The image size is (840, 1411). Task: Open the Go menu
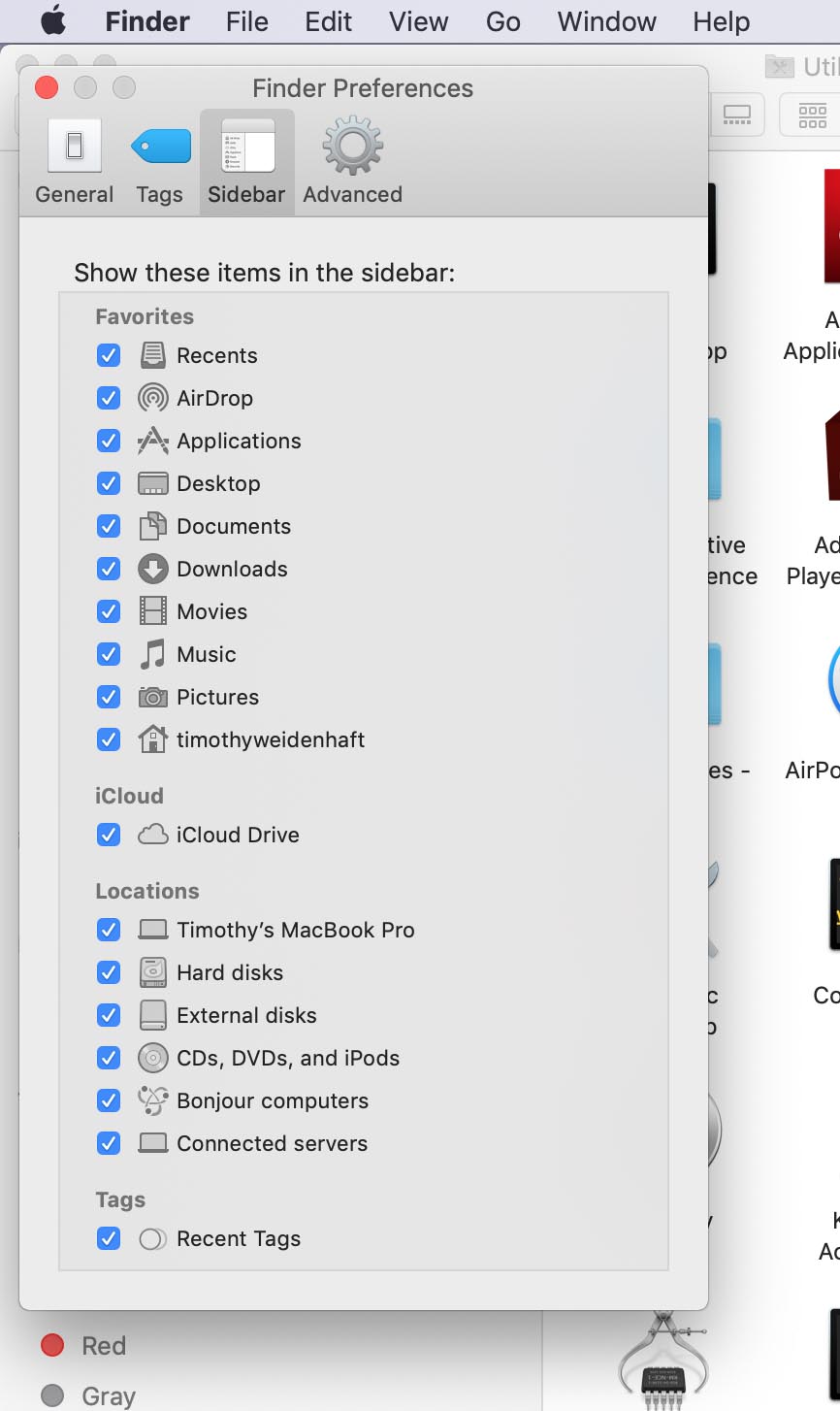click(502, 21)
